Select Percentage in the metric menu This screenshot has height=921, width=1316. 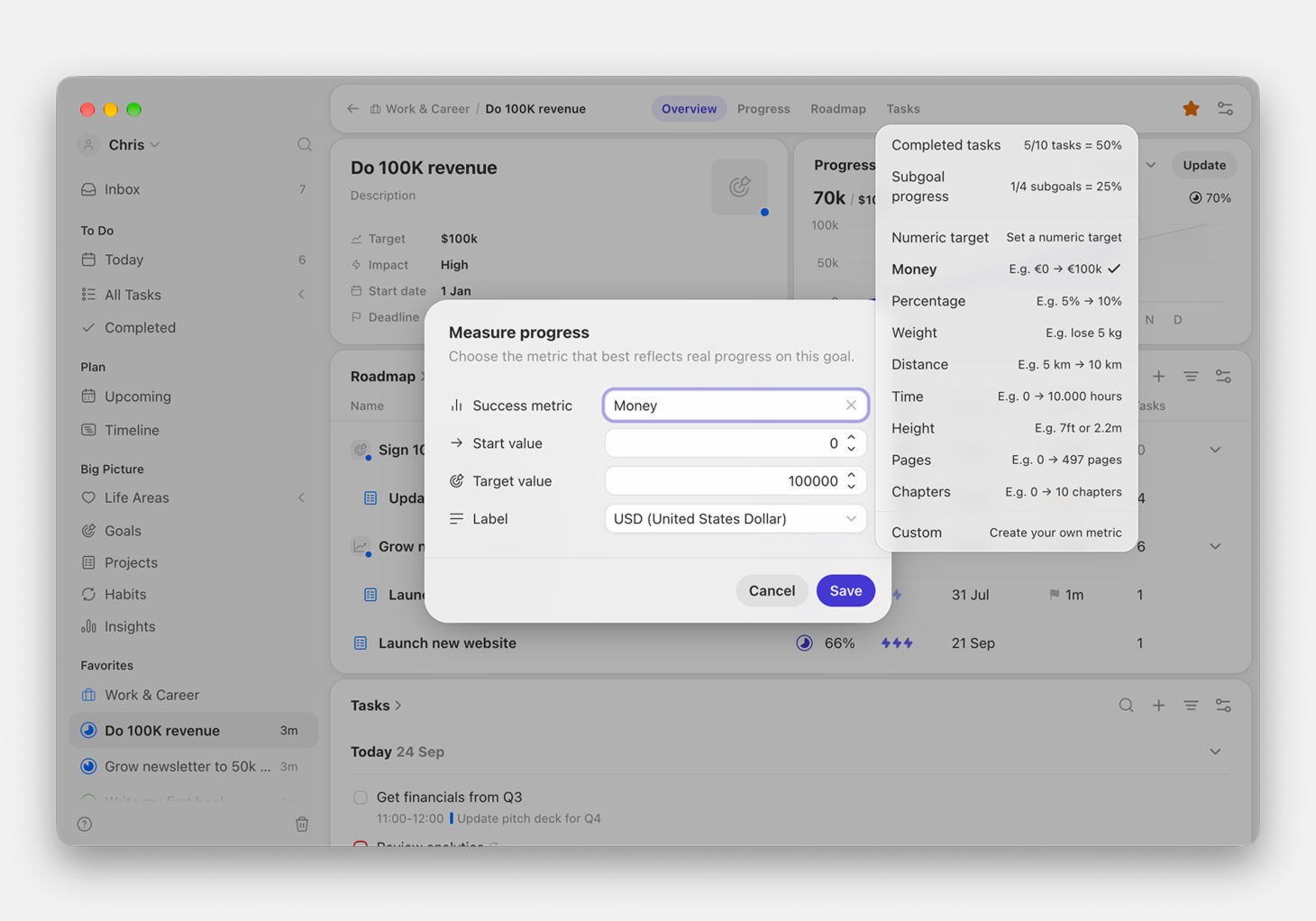[1006, 301]
